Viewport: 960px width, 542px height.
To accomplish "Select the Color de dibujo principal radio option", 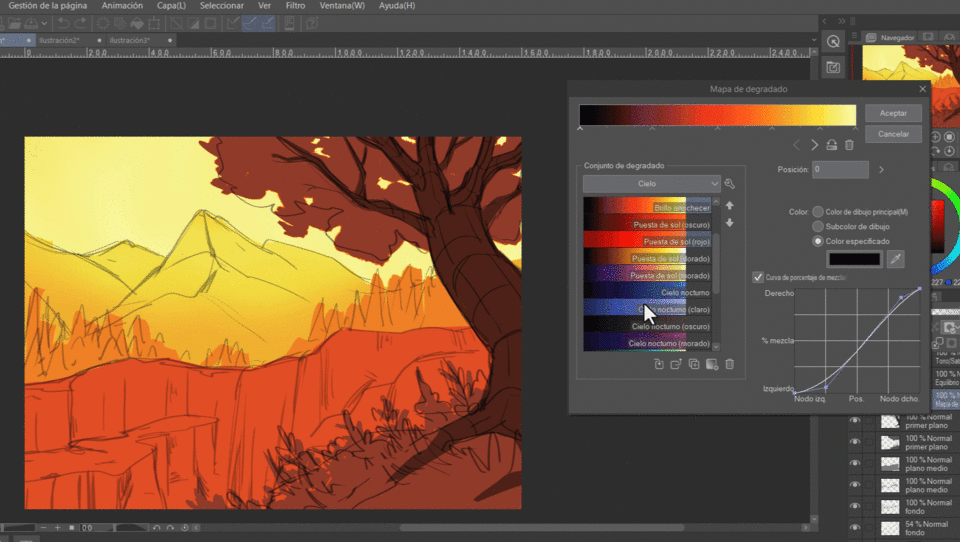I will pyautogui.click(x=818, y=212).
